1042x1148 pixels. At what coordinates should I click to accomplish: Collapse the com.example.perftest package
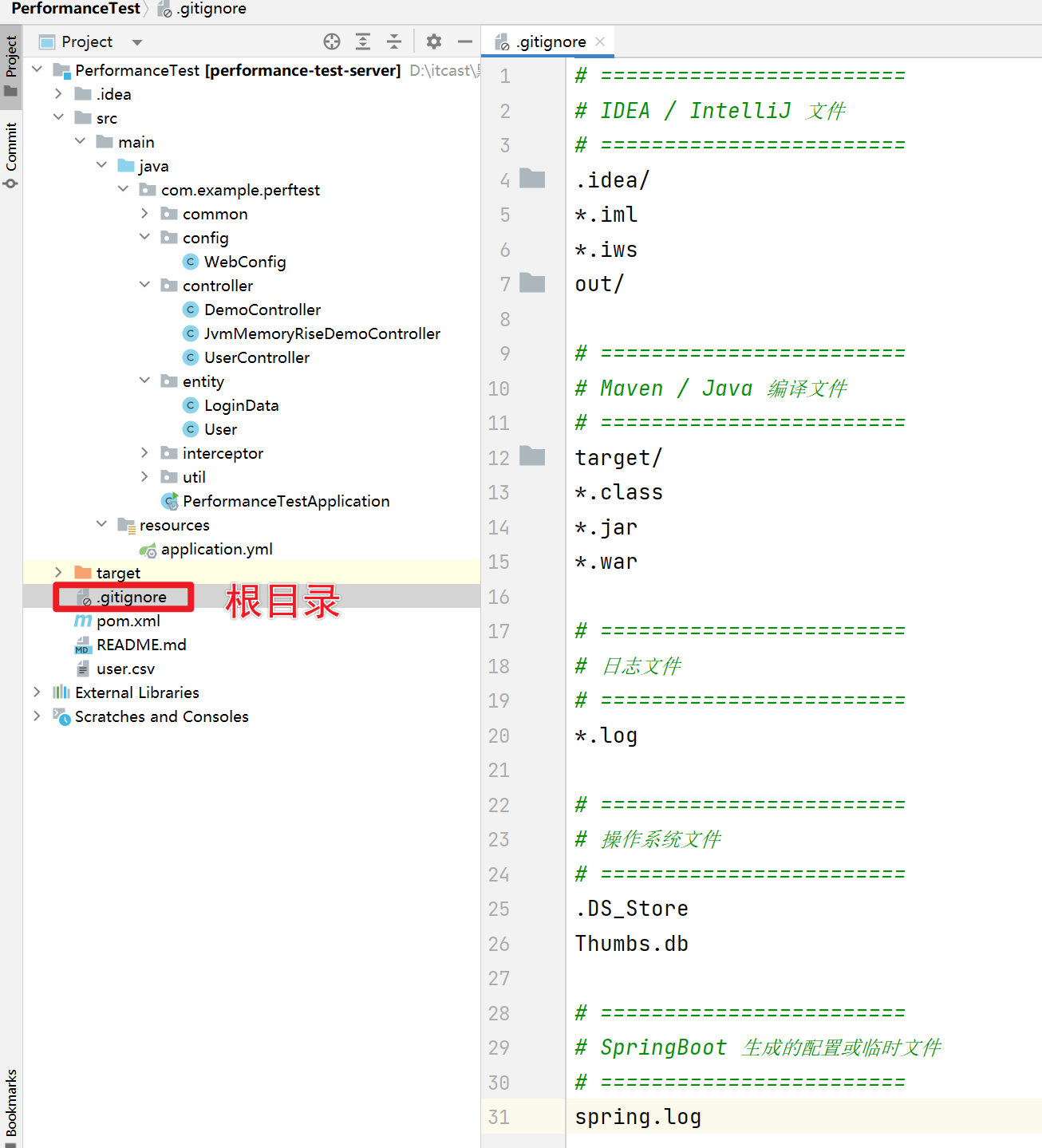123,189
